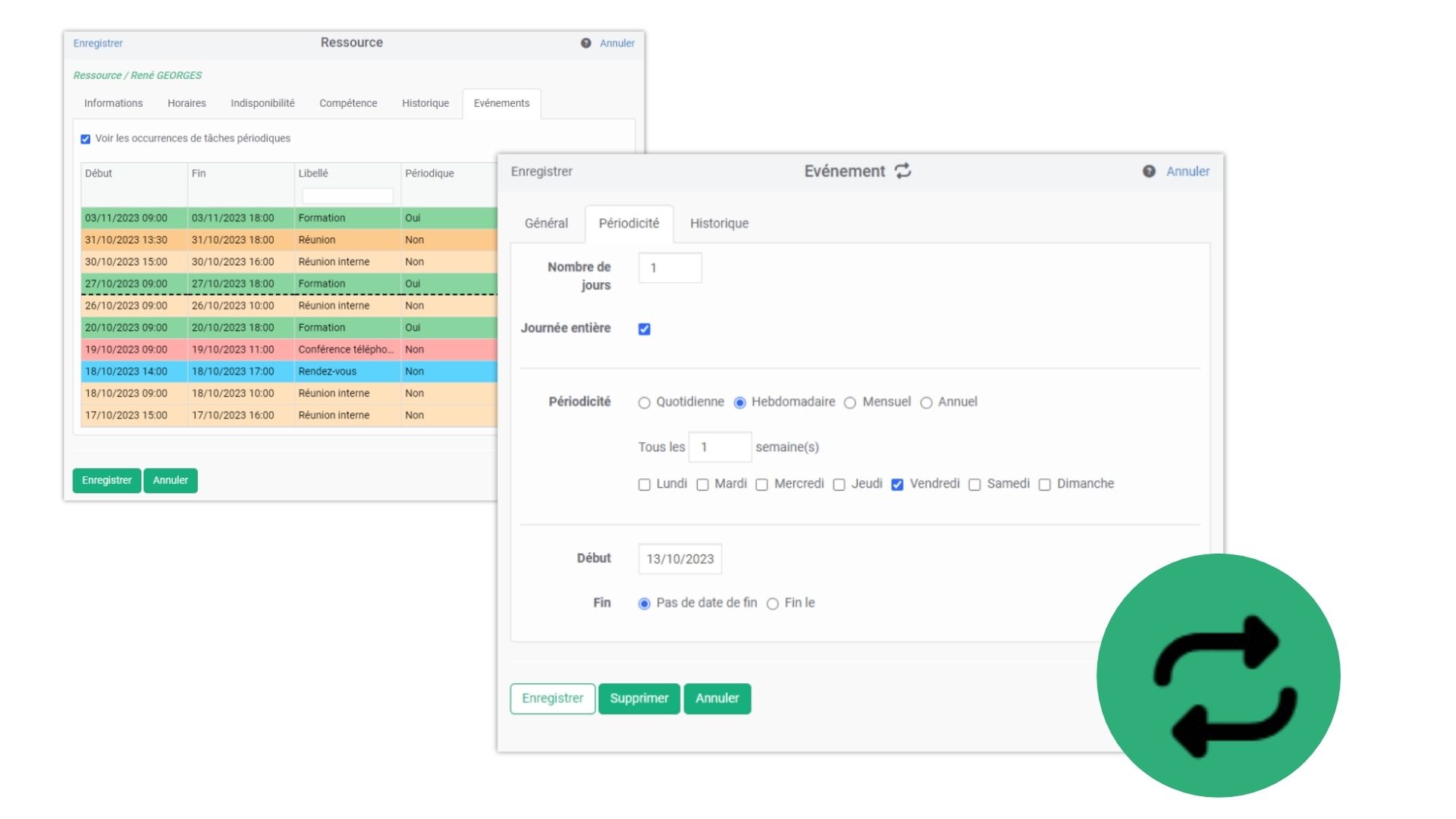Screen dimensions: 1456x819
Task: Open the Horaires tab of the resource
Action: click(x=187, y=103)
